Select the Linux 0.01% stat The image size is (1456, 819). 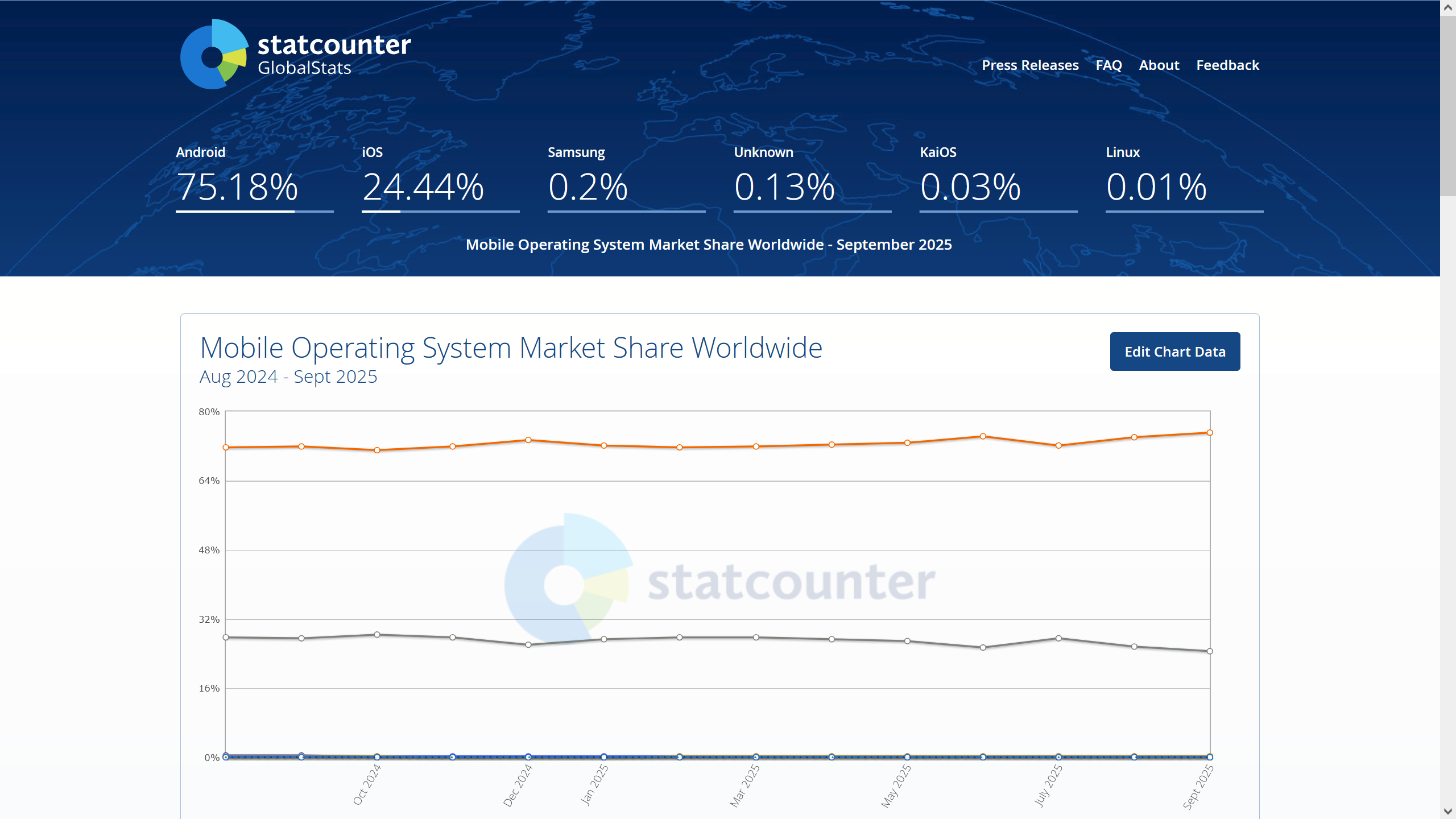(1156, 187)
